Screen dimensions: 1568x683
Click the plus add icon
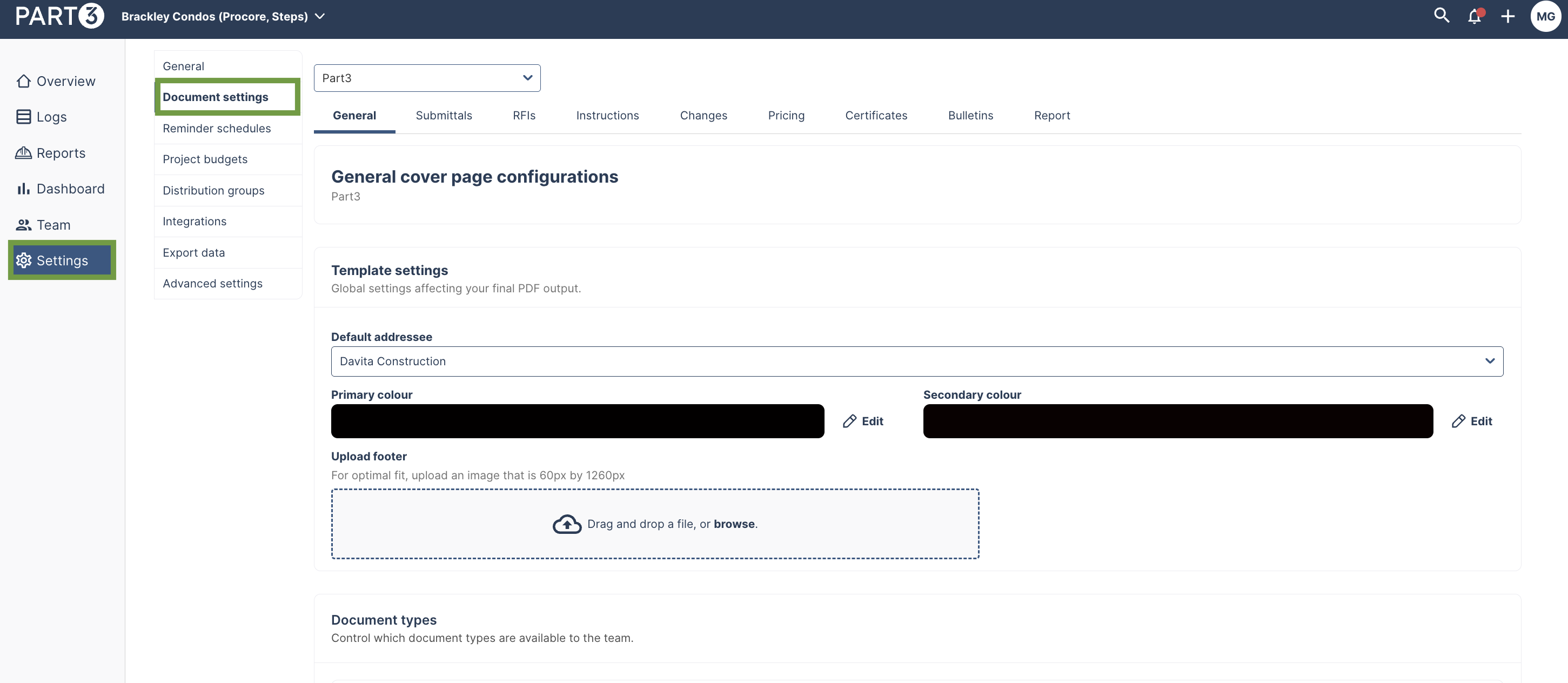[x=1507, y=16]
